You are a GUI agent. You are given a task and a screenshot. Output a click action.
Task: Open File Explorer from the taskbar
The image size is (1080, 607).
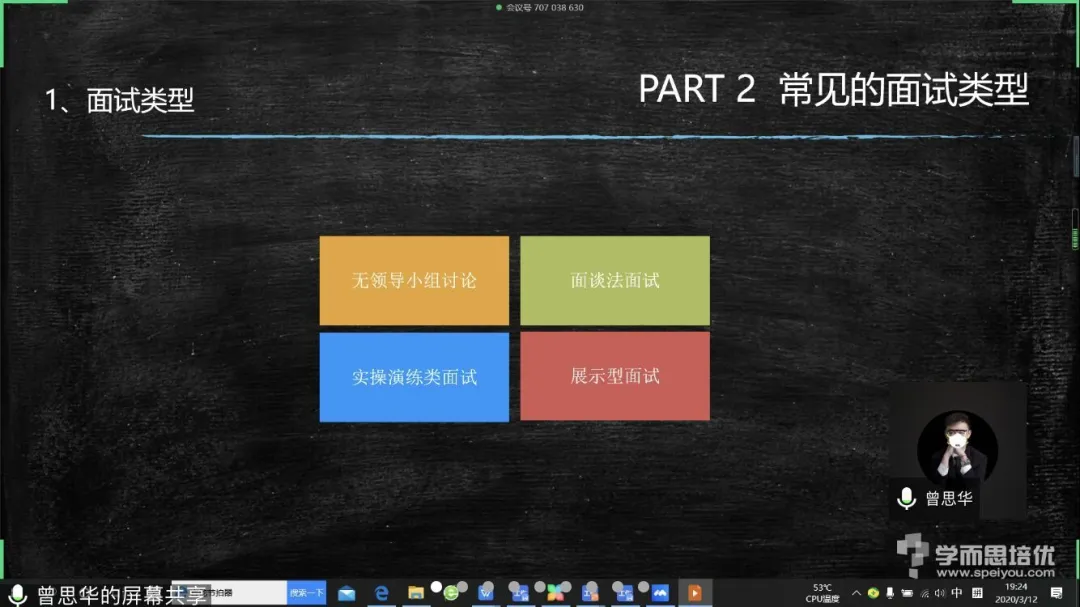(416, 593)
